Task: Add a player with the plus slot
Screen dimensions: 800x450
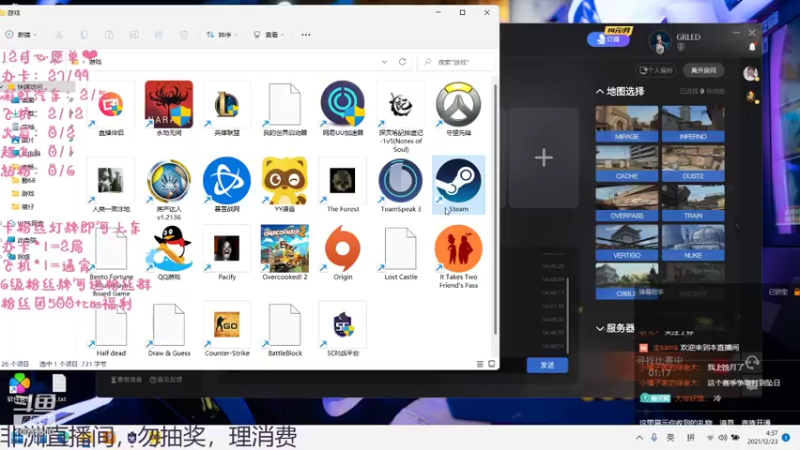Action: pyautogui.click(x=544, y=158)
